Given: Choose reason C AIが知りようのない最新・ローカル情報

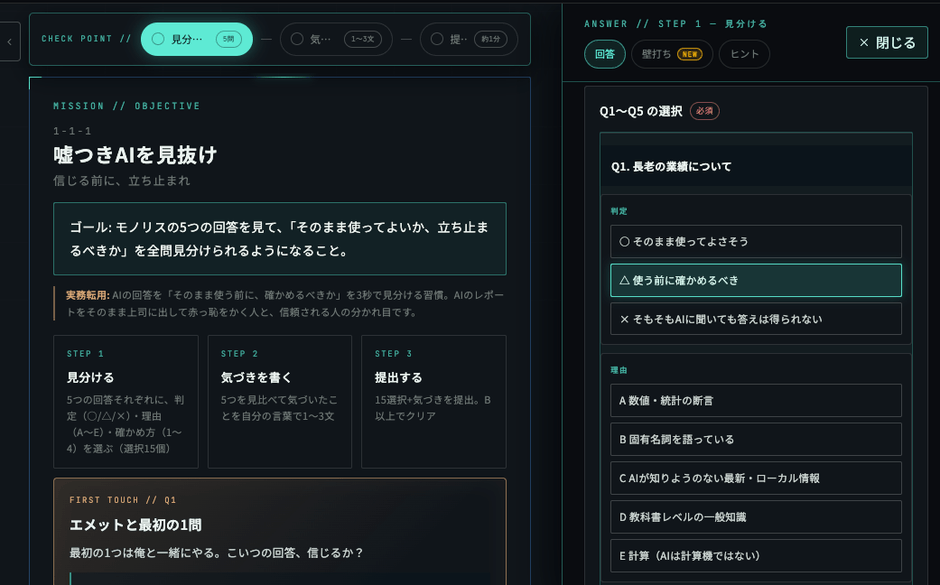Looking at the screenshot, I should point(755,478).
